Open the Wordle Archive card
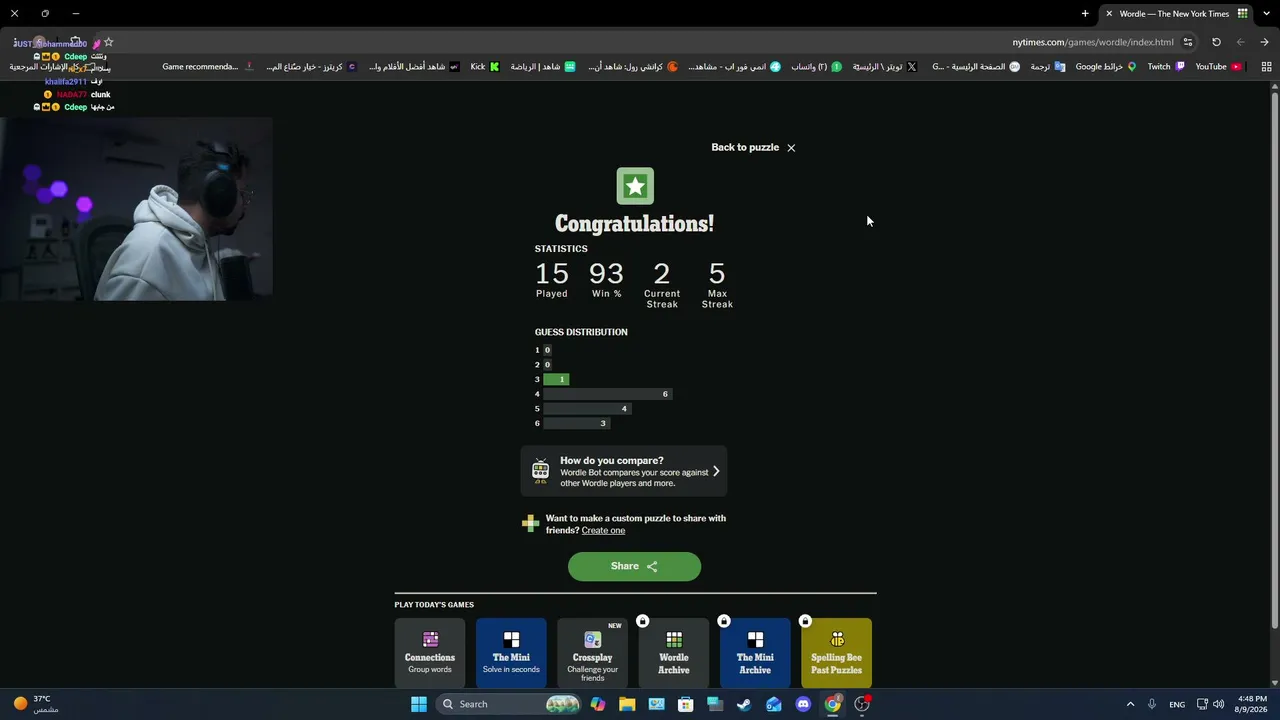Viewport: 1280px width, 720px height. 674,653
